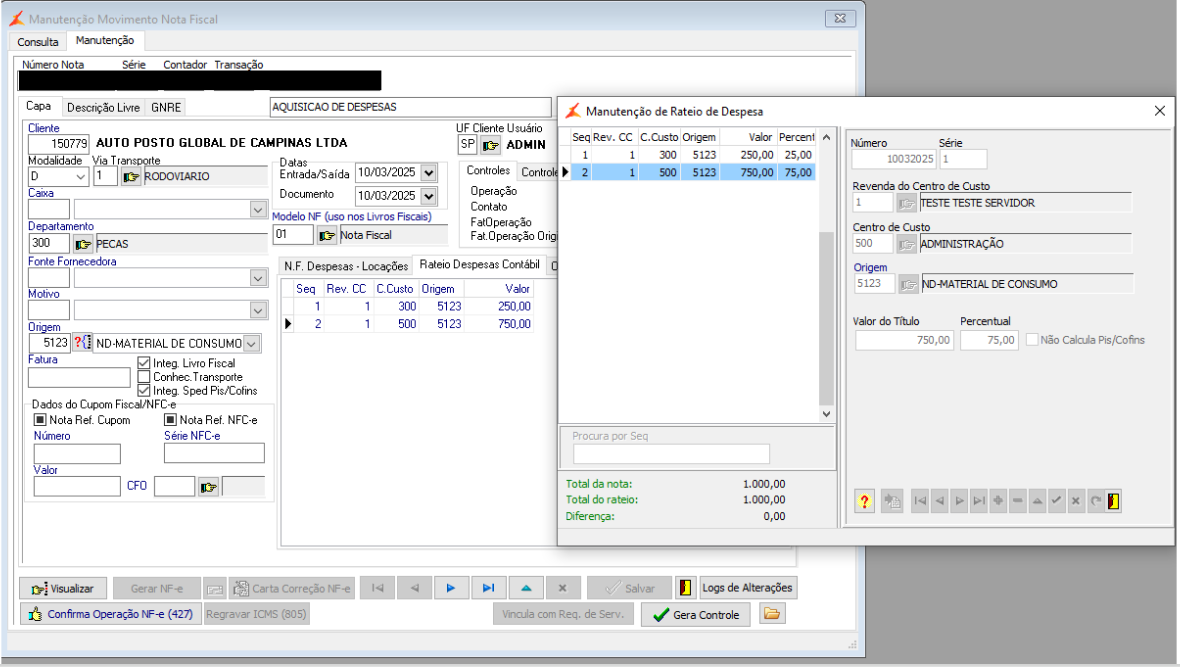Open Logs de Alterações
Screen dimensions: 1180x667
[747, 588]
